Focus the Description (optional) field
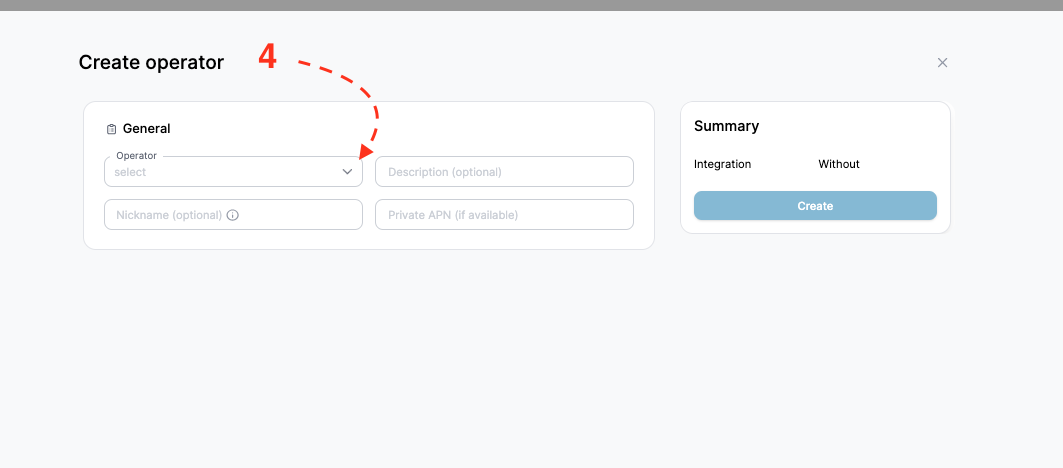1063x468 pixels. [504, 172]
